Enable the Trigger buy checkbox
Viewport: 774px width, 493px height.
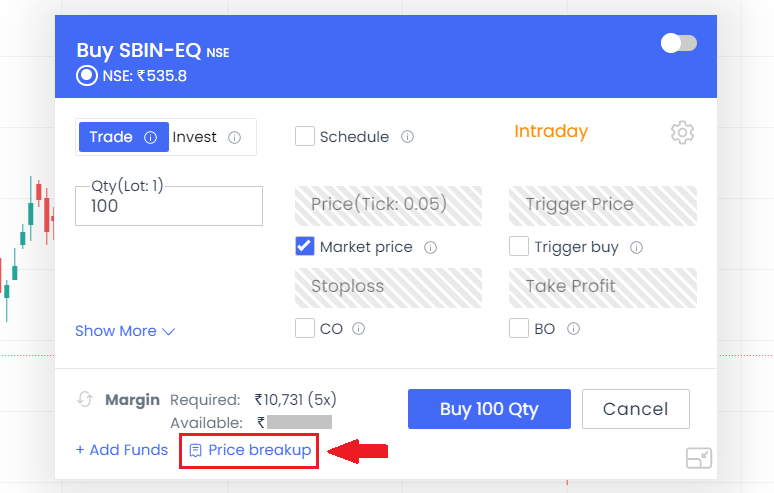519,246
